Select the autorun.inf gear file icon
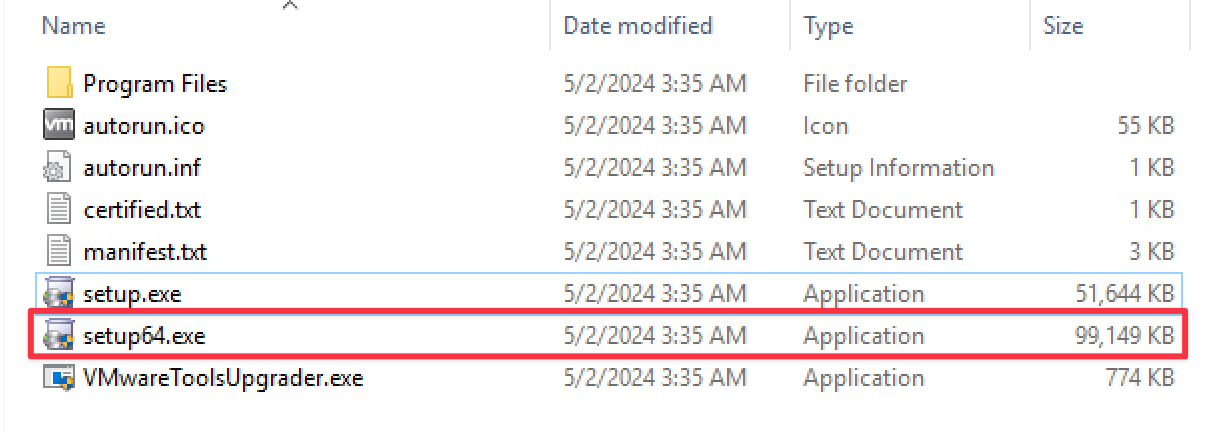The width and height of the screenshot is (1212, 432). [59, 167]
